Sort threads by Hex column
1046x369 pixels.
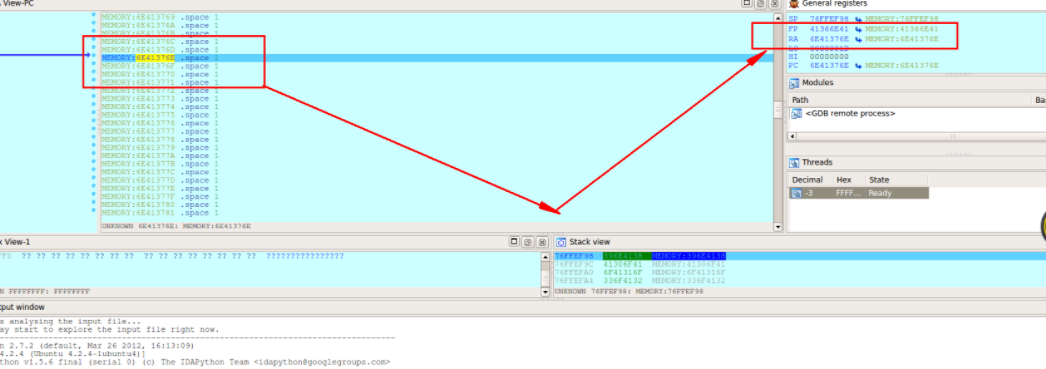pos(849,179)
